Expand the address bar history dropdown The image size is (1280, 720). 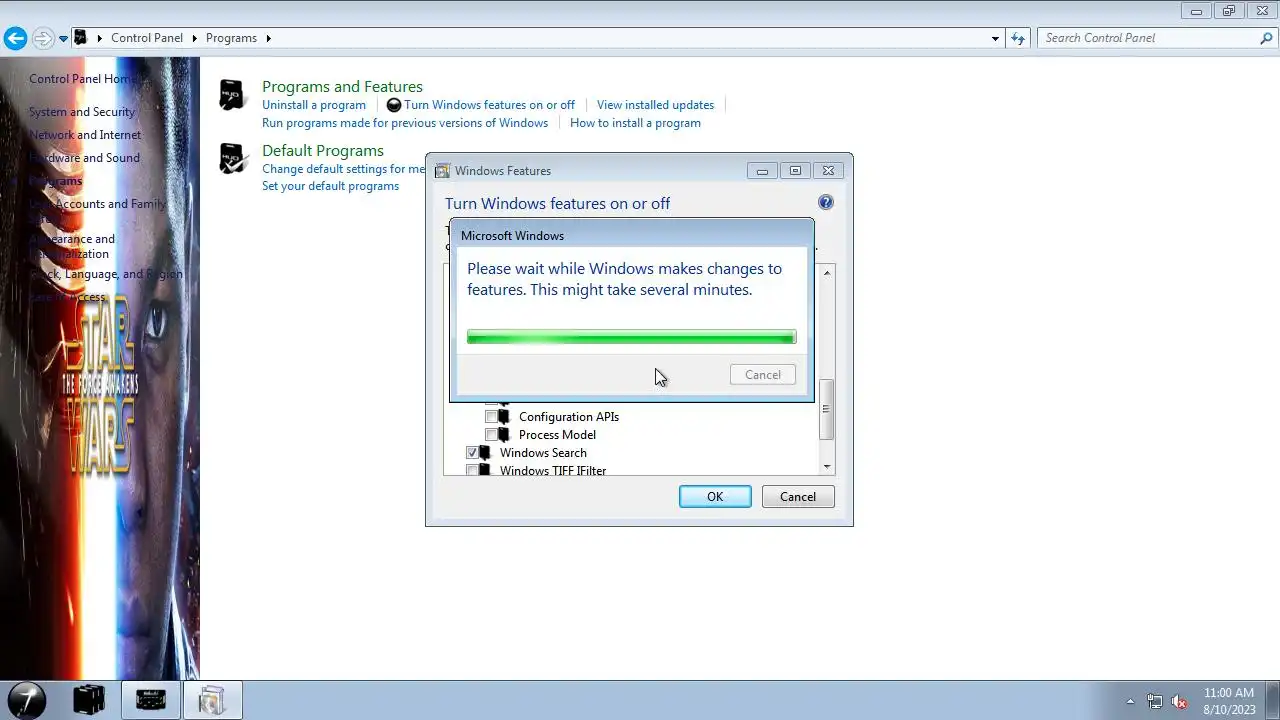[995, 38]
